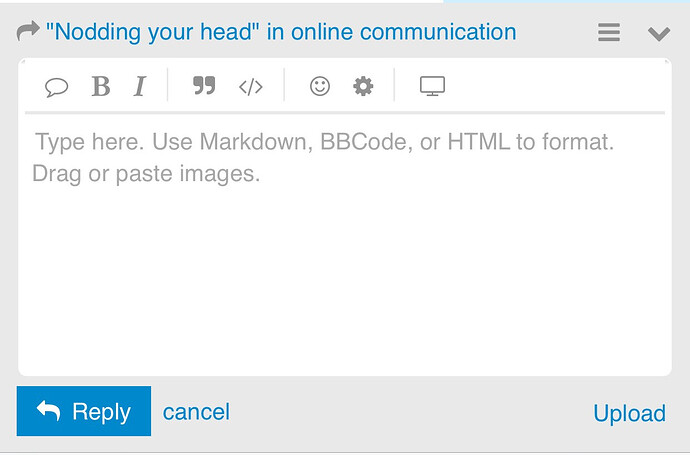Submit the post with the Reply button
Image resolution: width=690 pixels, height=455 pixels.
[84, 411]
